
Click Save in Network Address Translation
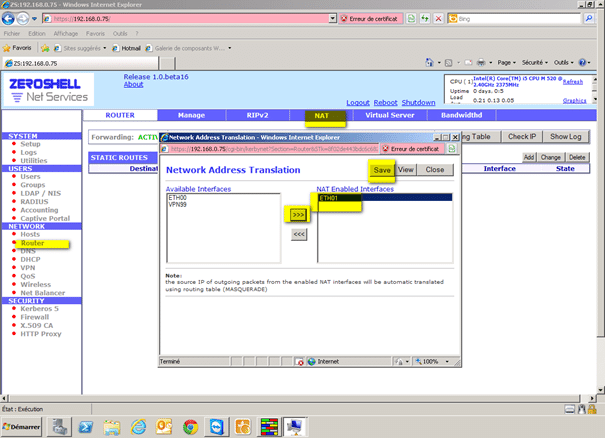[x=382, y=170]
